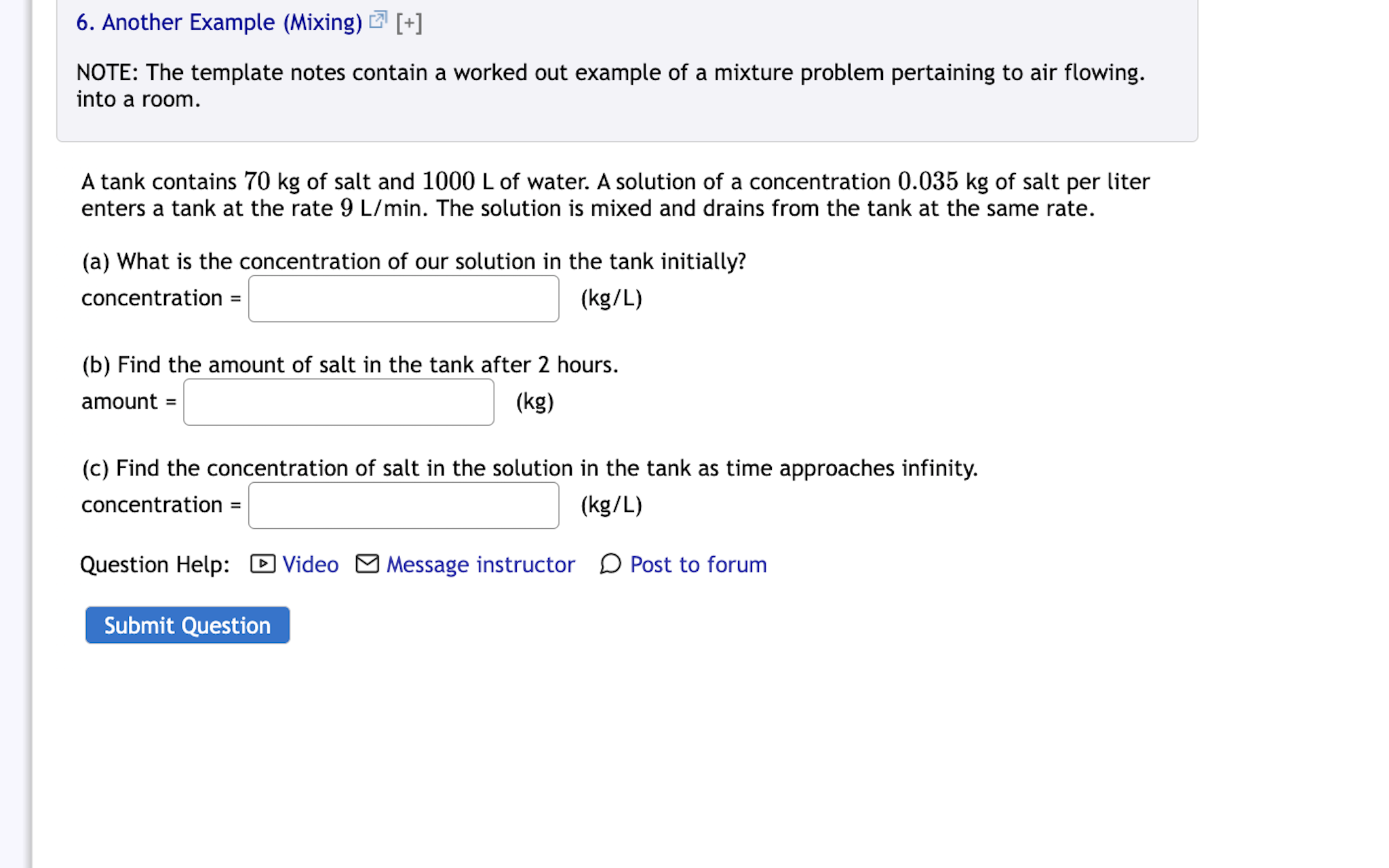Select the answer box beside kg in part b
1389x868 pixels.
click(x=338, y=401)
